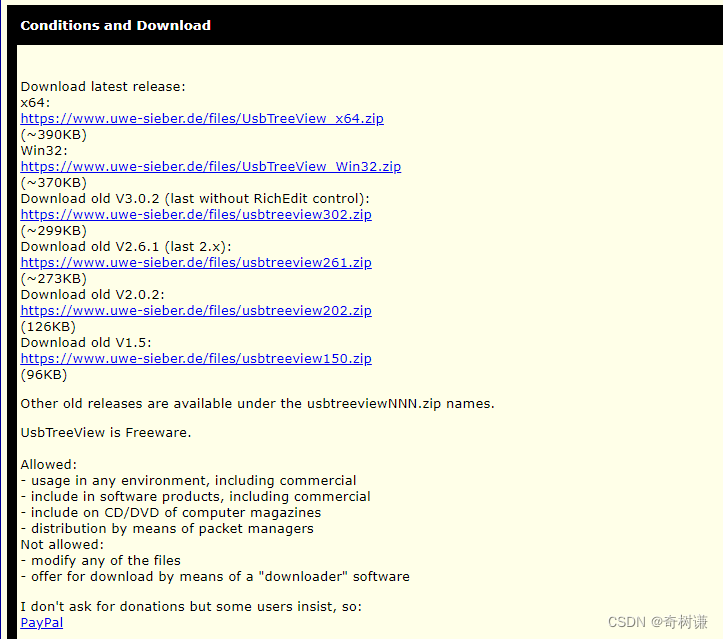Download old version usbtreeview150.zip
Screen dimensions: 723x639
tap(196, 358)
